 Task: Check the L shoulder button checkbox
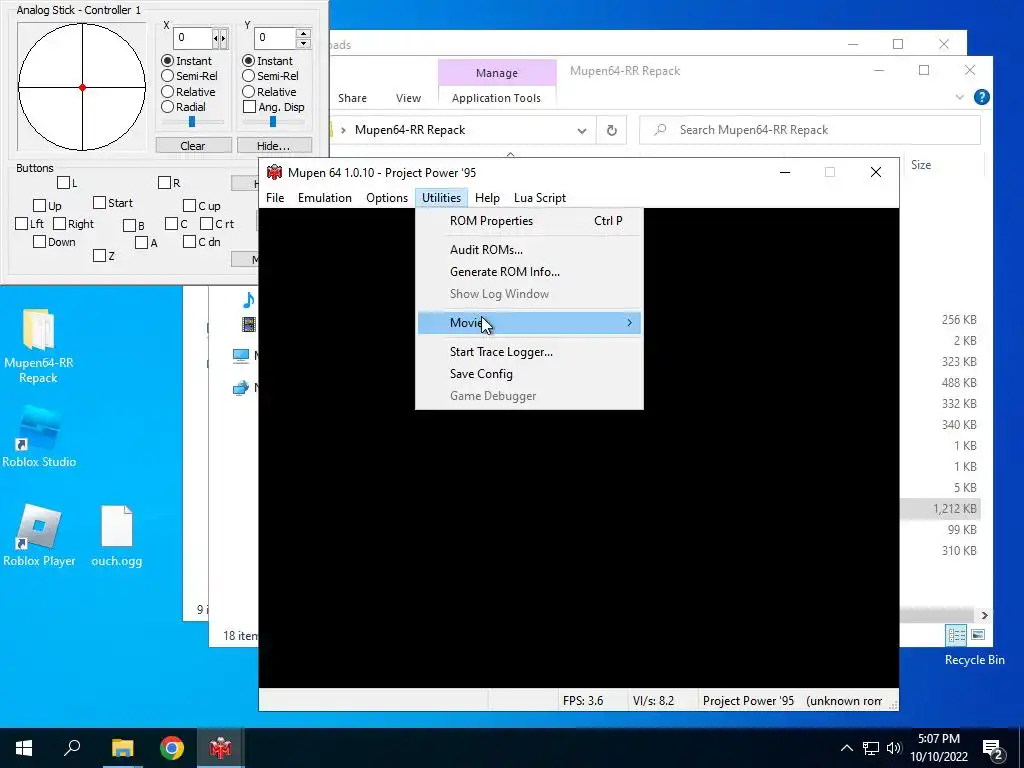pos(63,182)
